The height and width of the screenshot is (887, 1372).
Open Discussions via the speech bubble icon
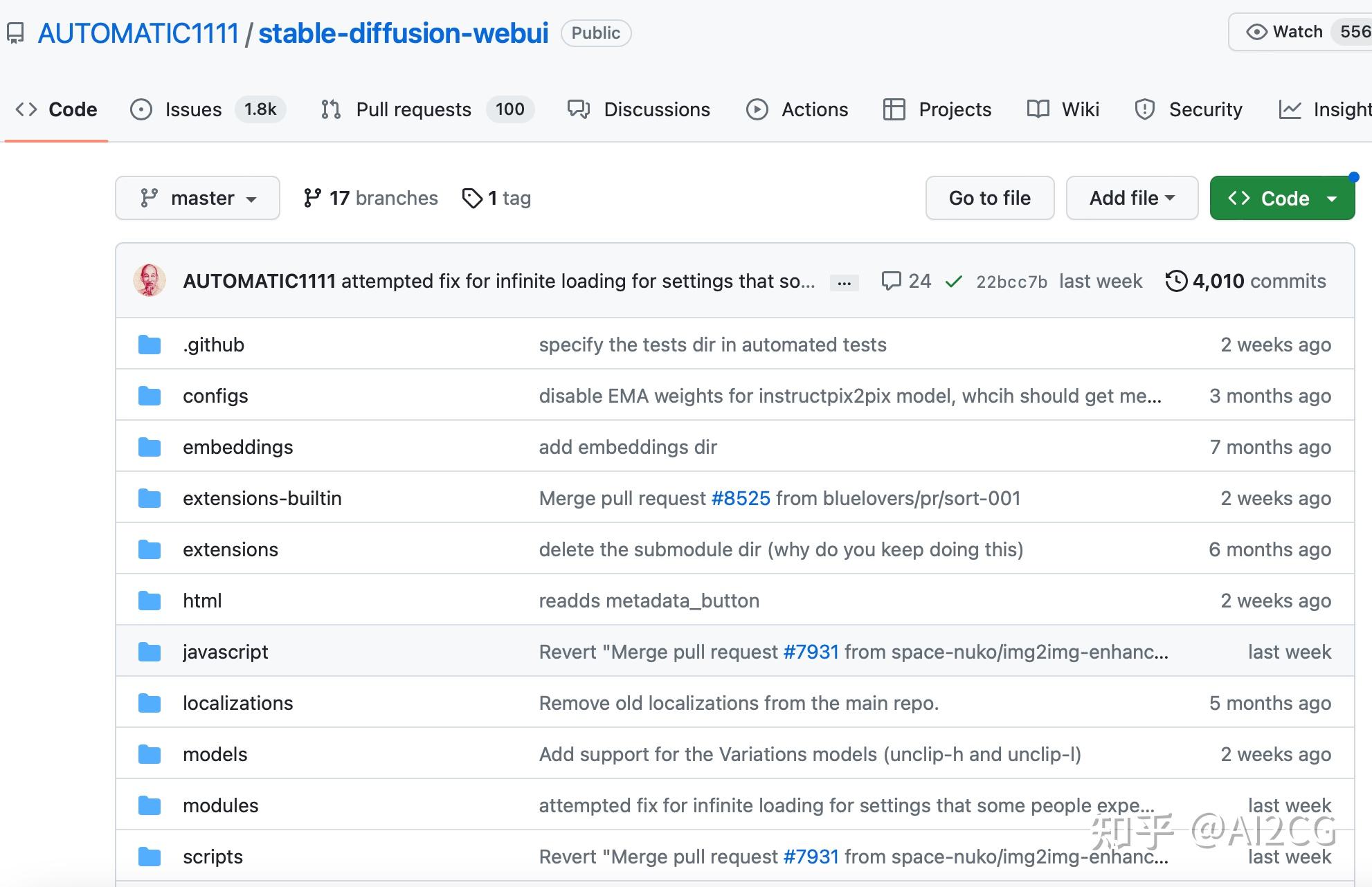578,109
